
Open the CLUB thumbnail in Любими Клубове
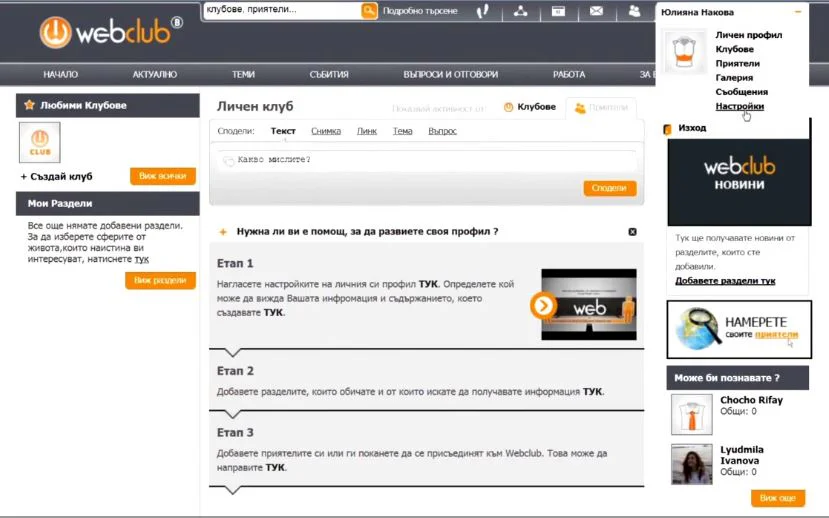40,142
